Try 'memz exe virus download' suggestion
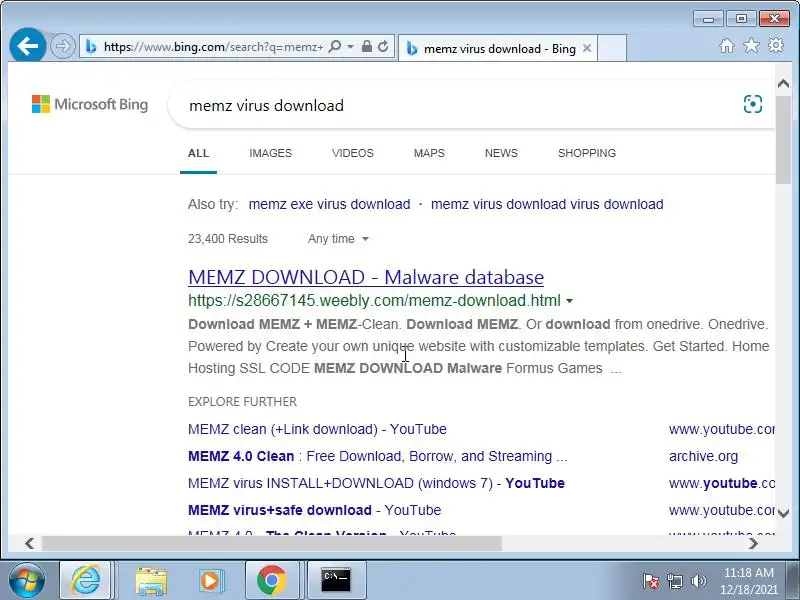The image size is (800, 600). point(330,204)
